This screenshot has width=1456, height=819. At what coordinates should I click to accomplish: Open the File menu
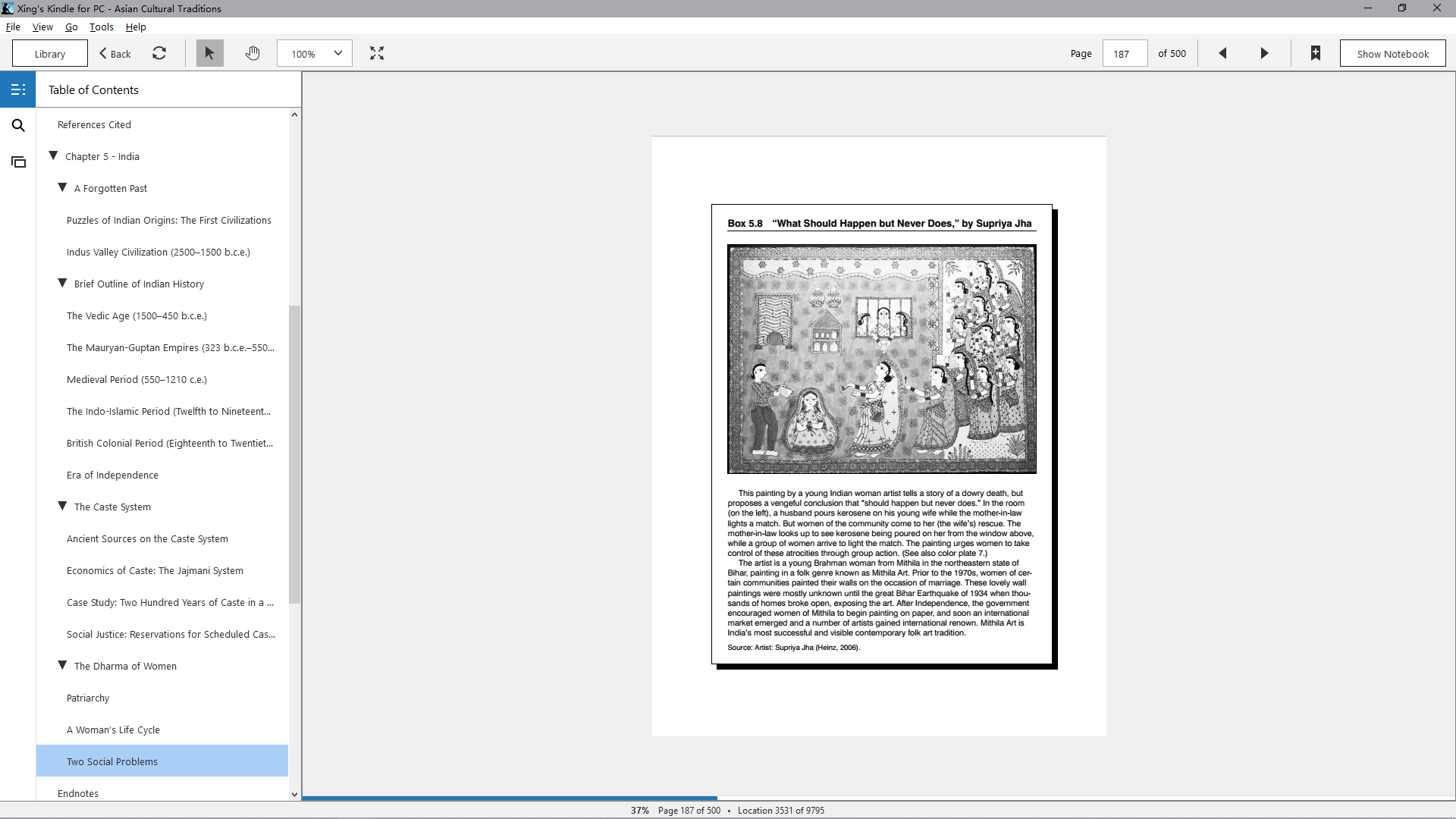[13, 27]
